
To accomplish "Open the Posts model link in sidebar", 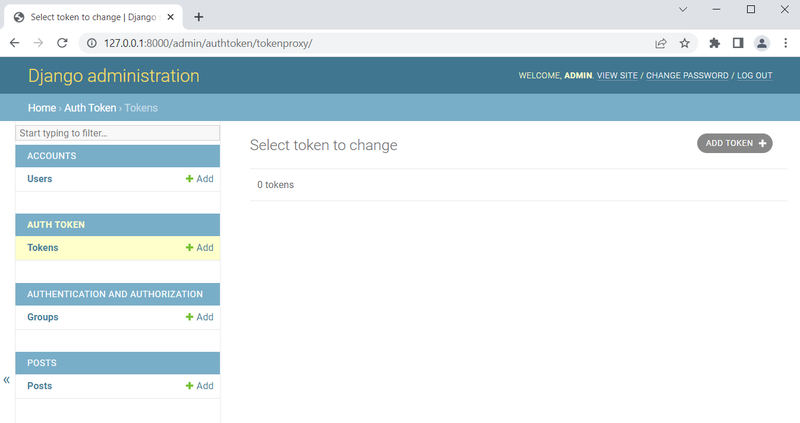I will 40,386.
